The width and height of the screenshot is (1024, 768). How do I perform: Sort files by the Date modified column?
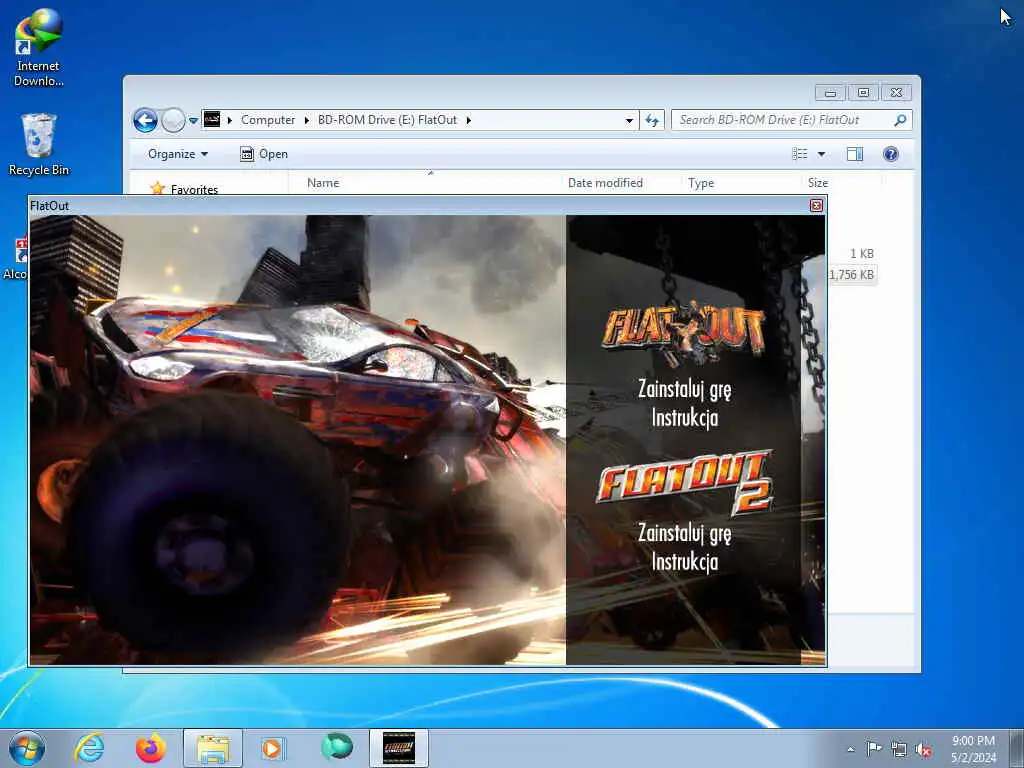click(621, 183)
